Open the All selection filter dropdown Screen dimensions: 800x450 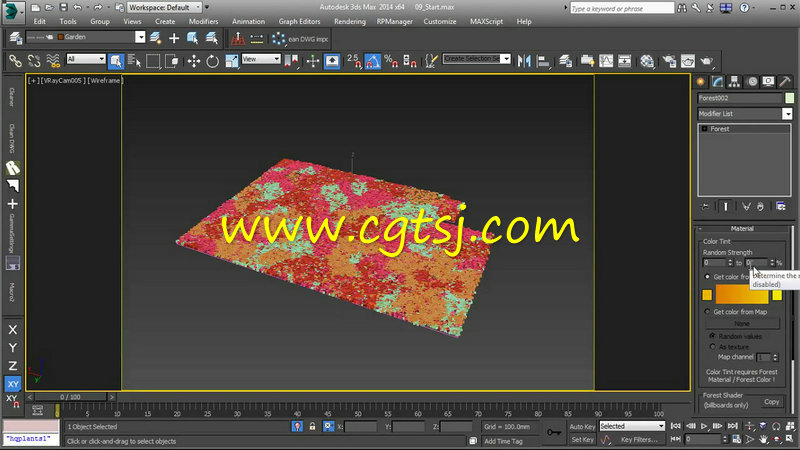click(86, 59)
